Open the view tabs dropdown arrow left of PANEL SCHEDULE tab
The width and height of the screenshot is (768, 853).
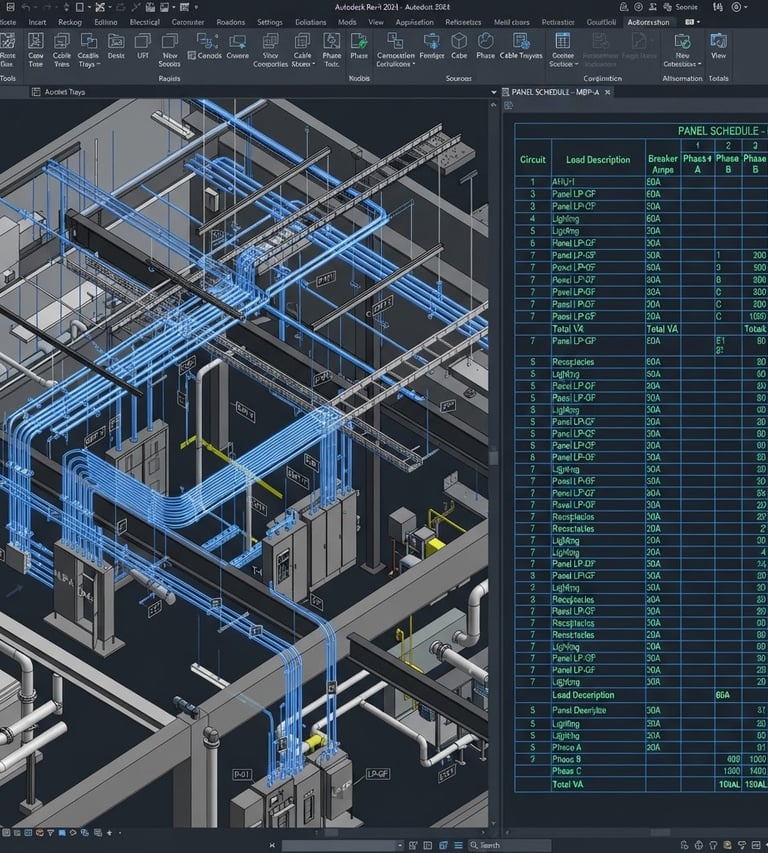tap(494, 92)
